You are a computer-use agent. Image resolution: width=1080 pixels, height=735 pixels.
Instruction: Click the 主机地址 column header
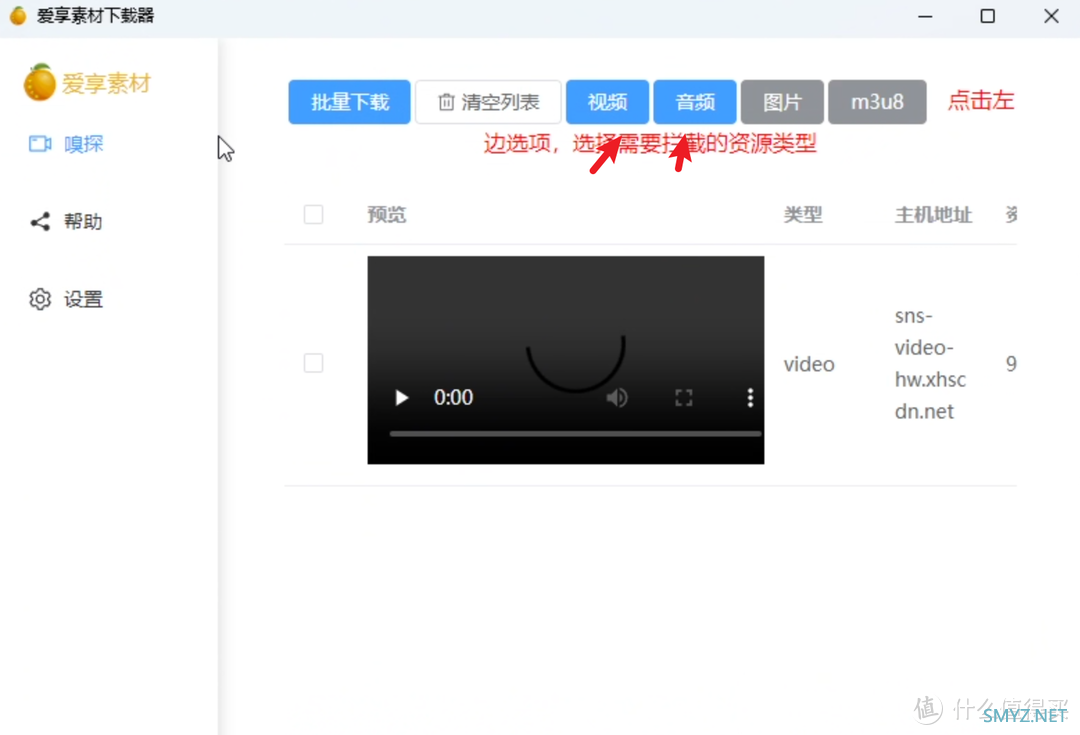point(933,215)
